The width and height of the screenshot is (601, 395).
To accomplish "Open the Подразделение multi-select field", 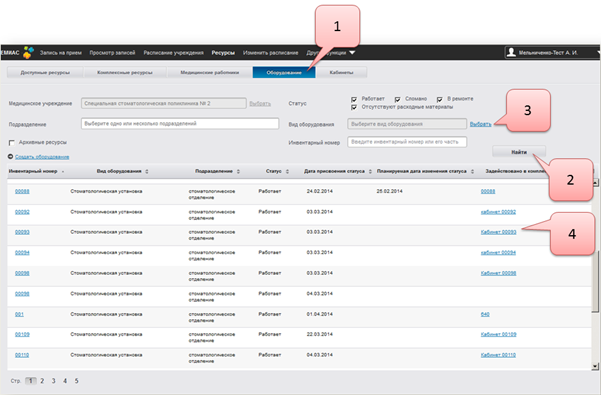I will [x=180, y=124].
